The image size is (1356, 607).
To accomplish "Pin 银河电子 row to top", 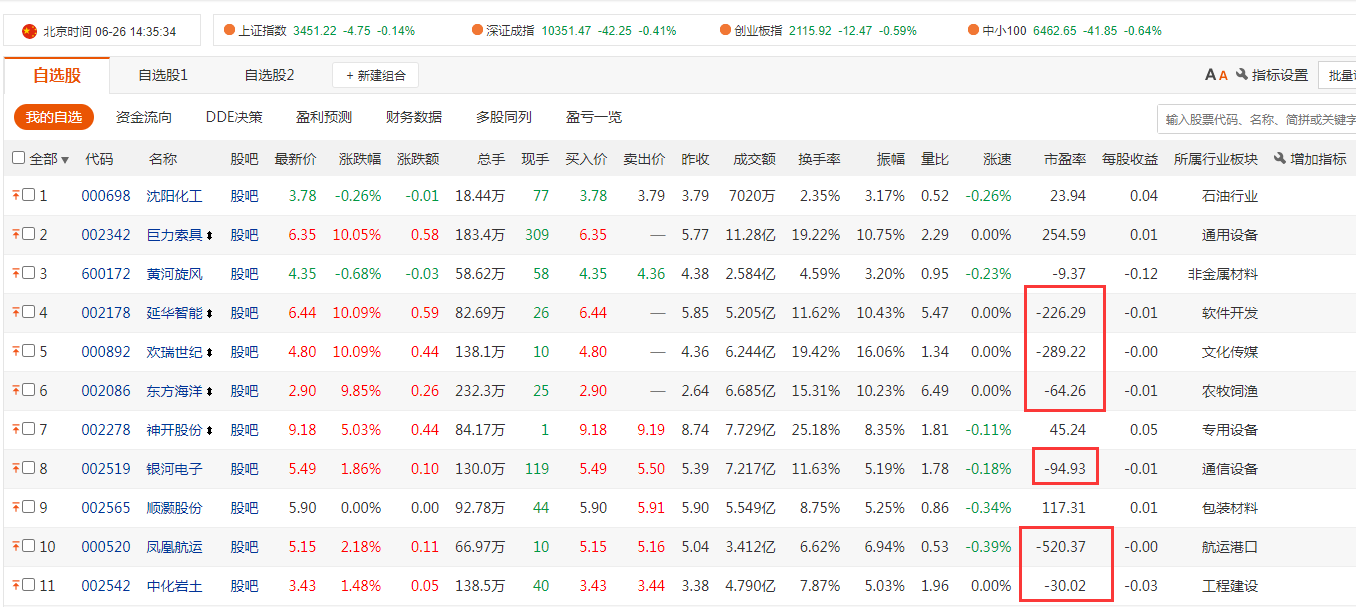I will pyautogui.click(x=16, y=468).
